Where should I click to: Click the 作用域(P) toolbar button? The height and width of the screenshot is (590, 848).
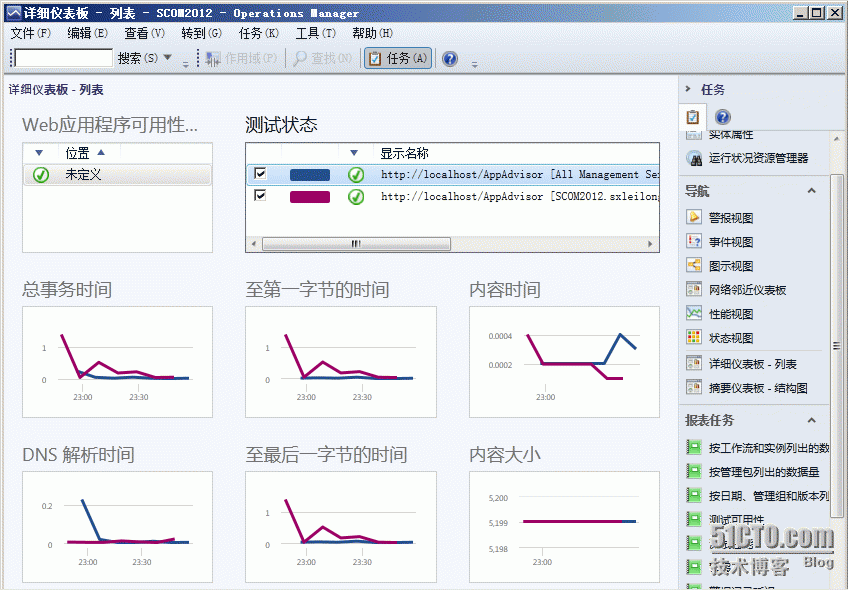(241, 58)
